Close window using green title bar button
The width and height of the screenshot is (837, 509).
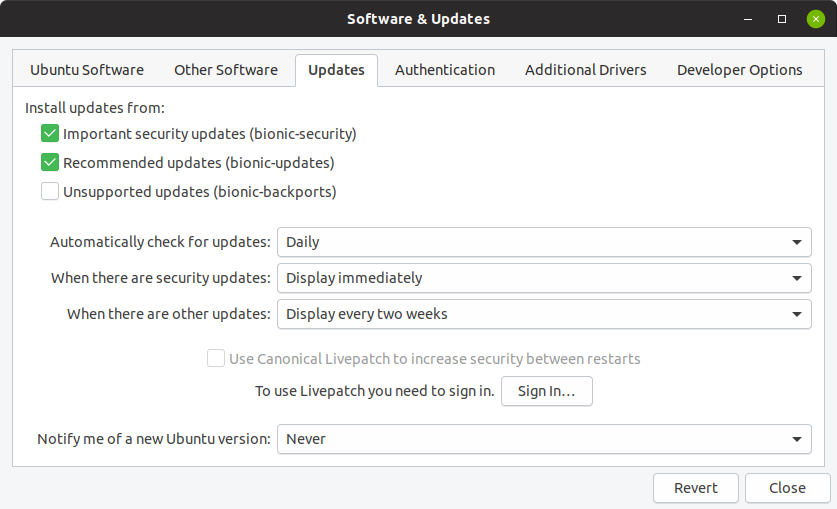point(816,19)
